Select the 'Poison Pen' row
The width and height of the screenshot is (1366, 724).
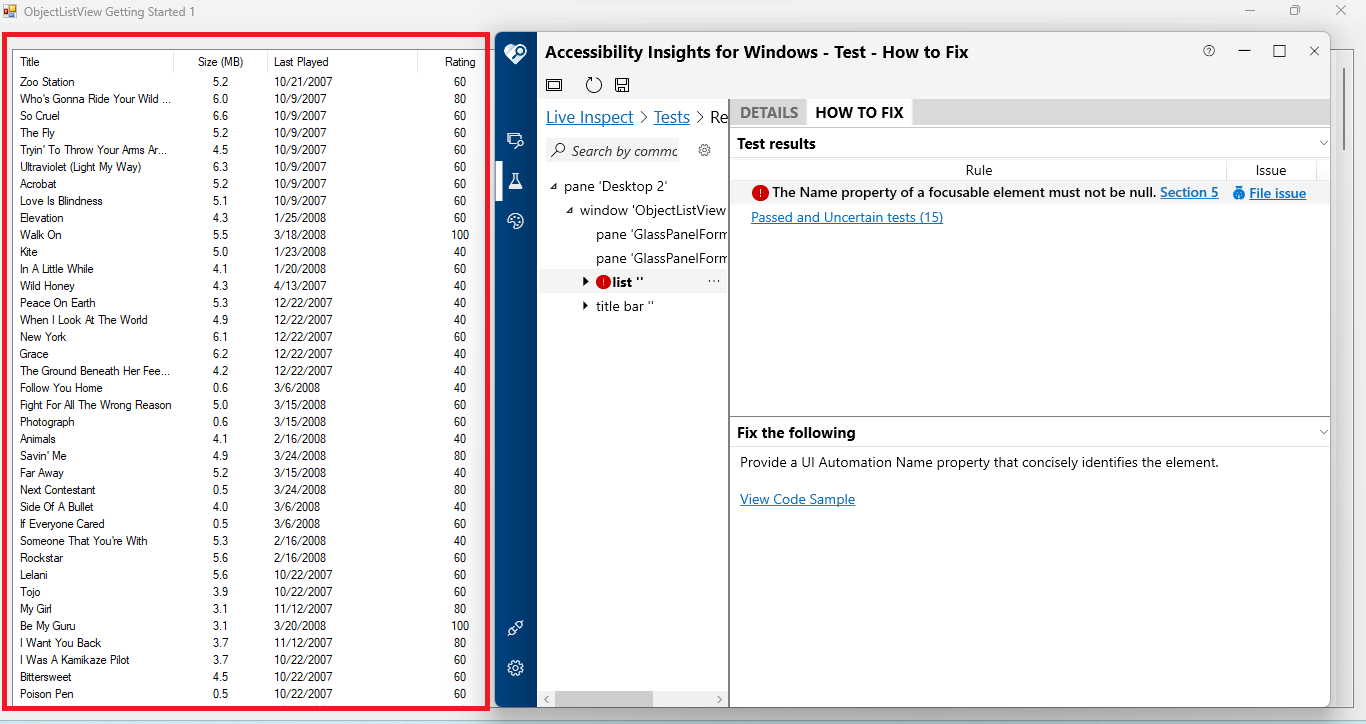247,694
